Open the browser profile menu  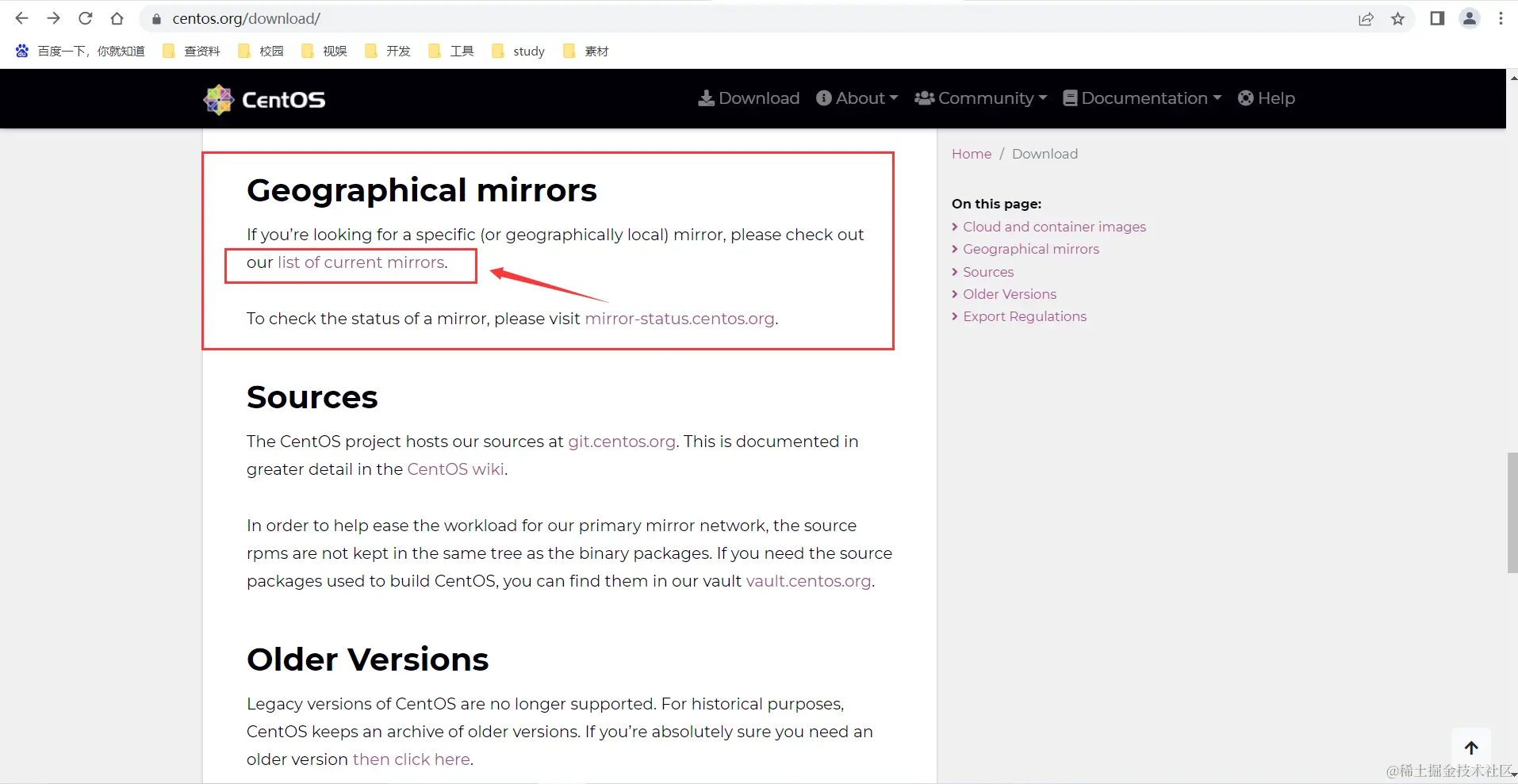click(x=1470, y=18)
